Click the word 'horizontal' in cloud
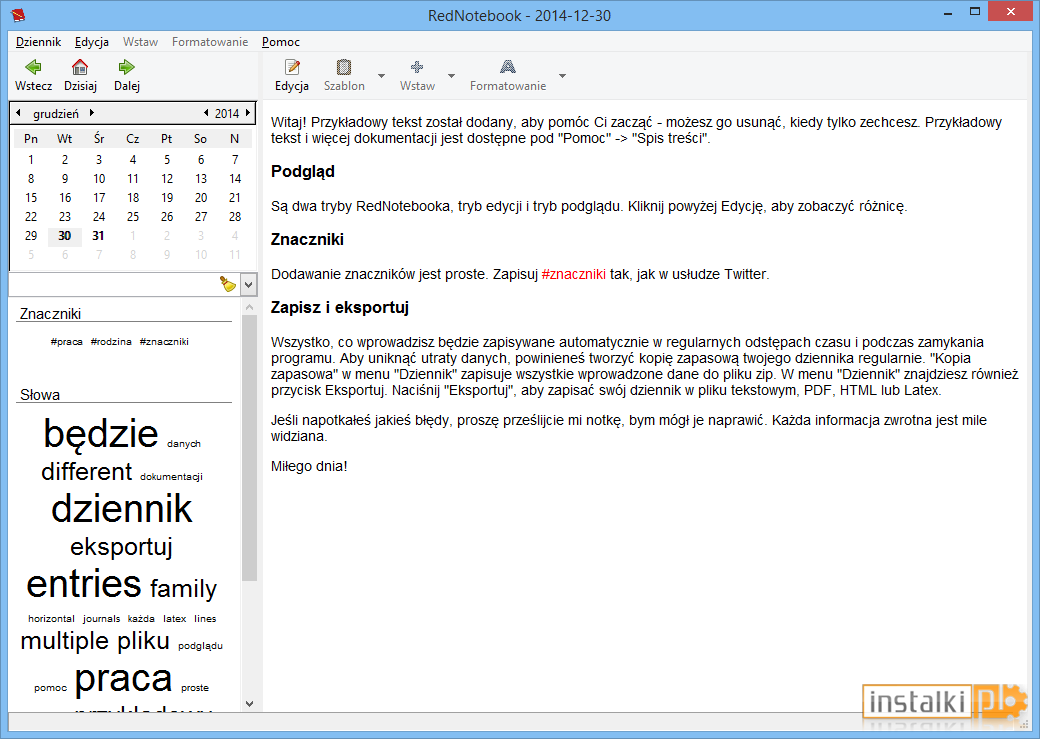Viewport: 1040px width, 739px height. point(51,618)
